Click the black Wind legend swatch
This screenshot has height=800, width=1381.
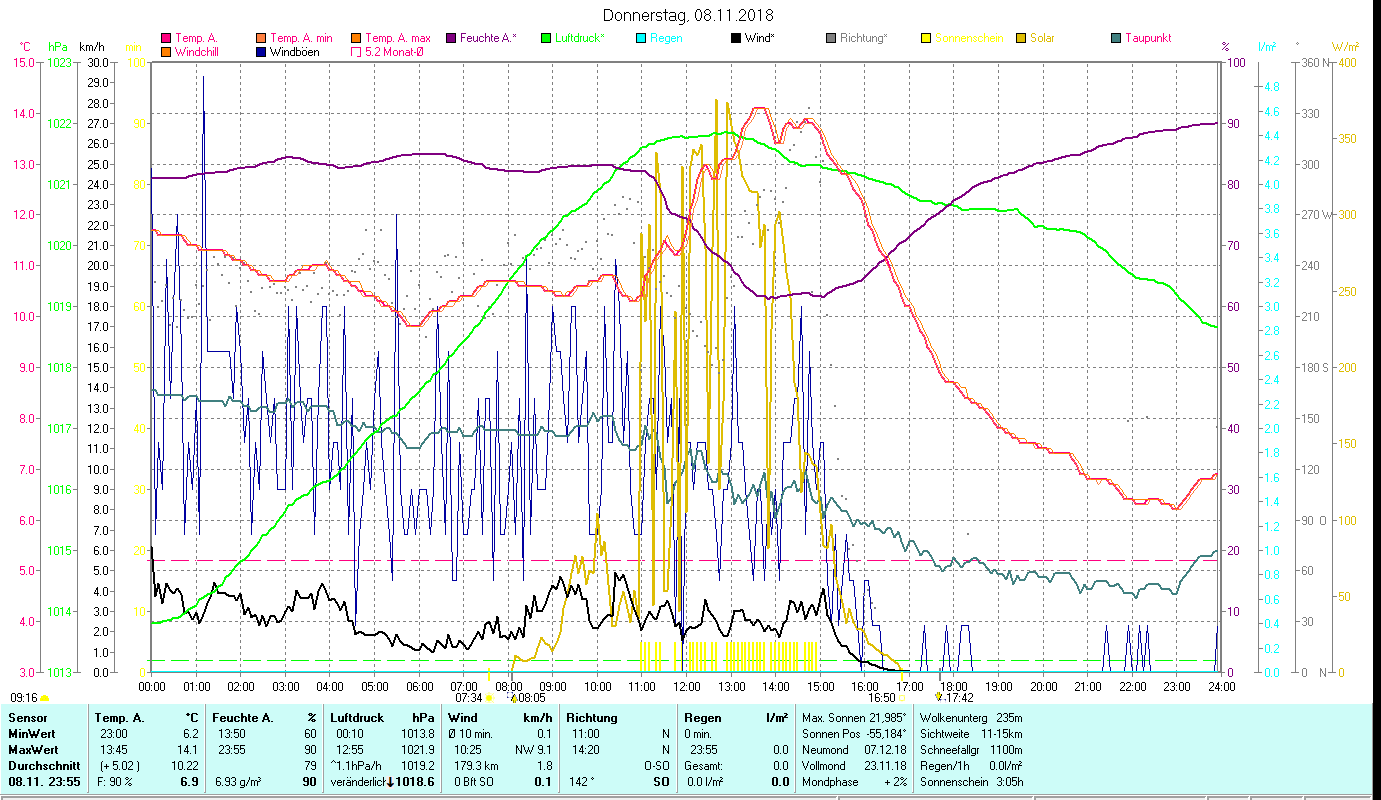tap(736, 38)
